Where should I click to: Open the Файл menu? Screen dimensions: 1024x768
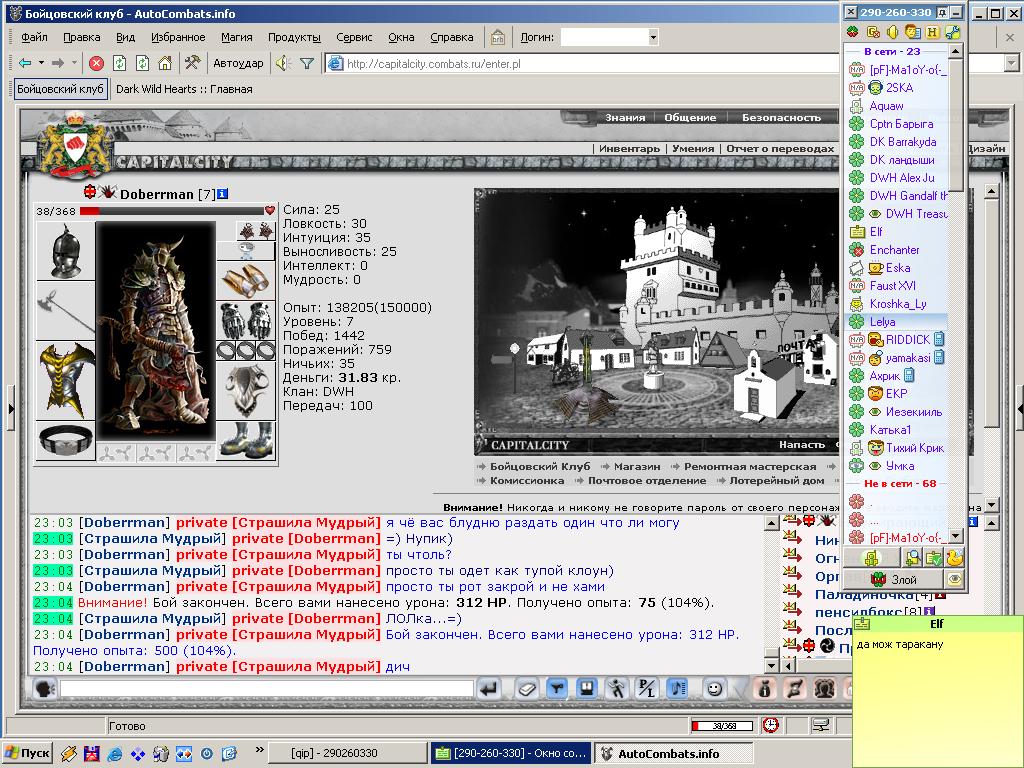point(34,37)
